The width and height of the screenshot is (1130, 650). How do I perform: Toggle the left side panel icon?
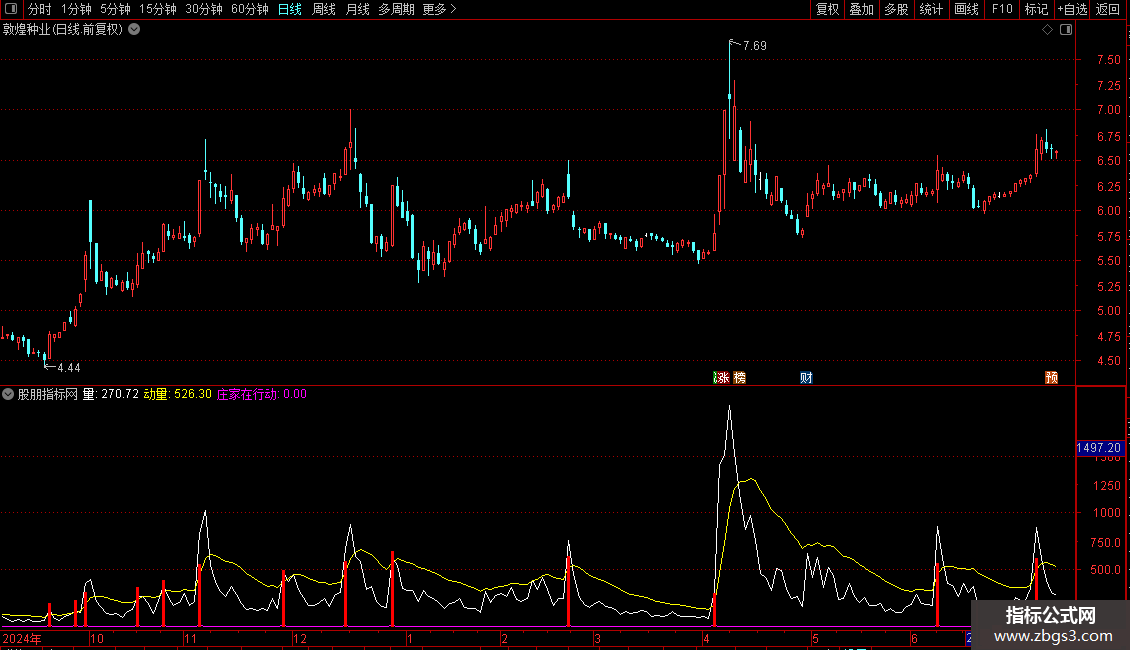(x=11, y=9)
